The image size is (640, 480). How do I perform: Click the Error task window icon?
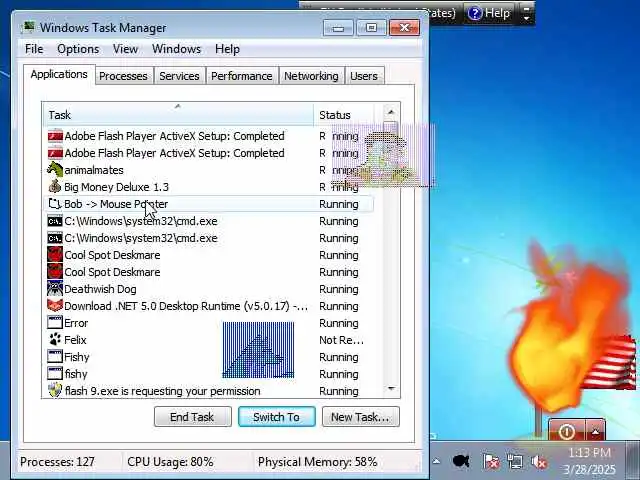point(55,322)
